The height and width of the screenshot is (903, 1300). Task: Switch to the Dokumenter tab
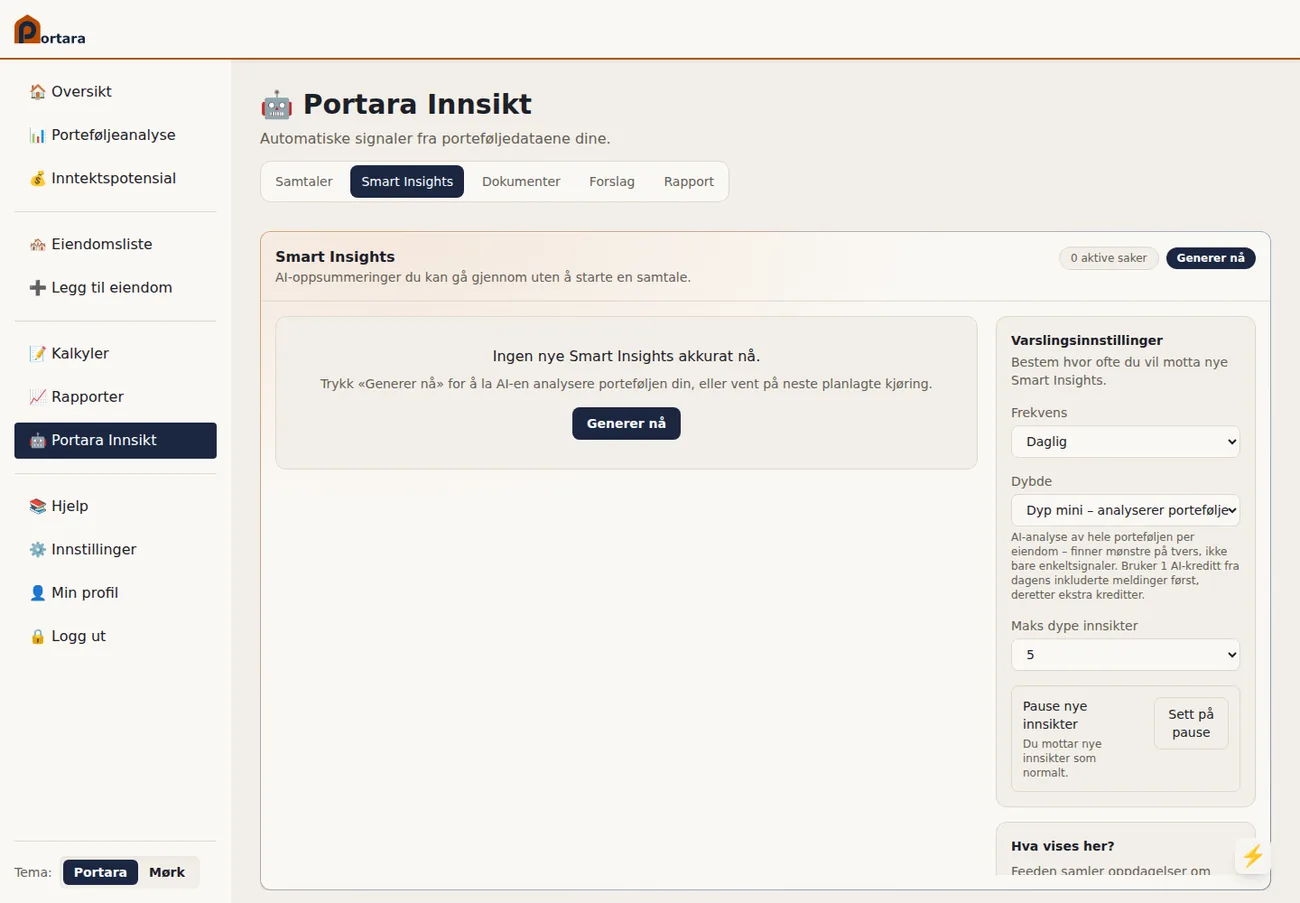click(x=521, y=181)
